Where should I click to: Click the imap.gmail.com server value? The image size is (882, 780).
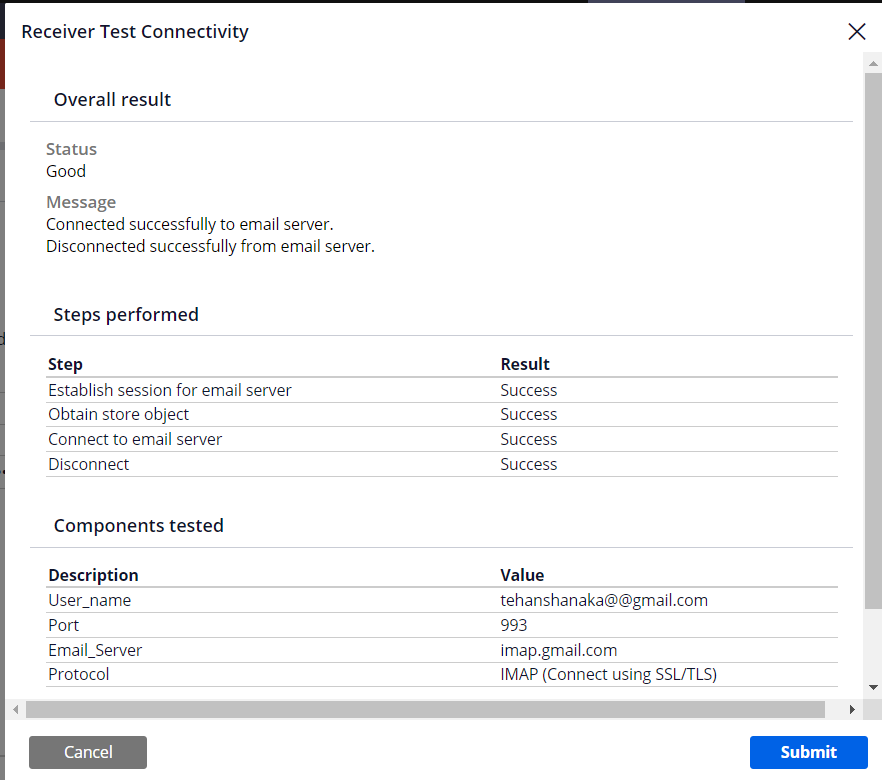[558, 650]
